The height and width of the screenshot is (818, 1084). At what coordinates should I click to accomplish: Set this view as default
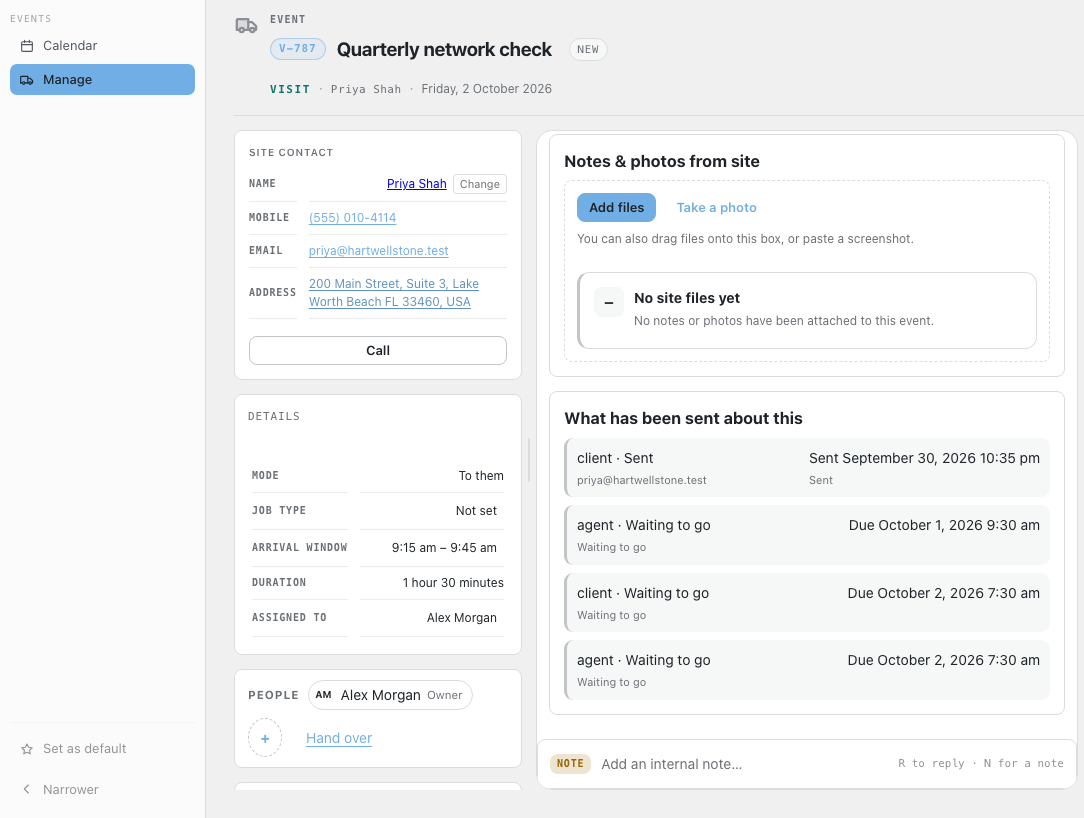[x=102, y=749]
